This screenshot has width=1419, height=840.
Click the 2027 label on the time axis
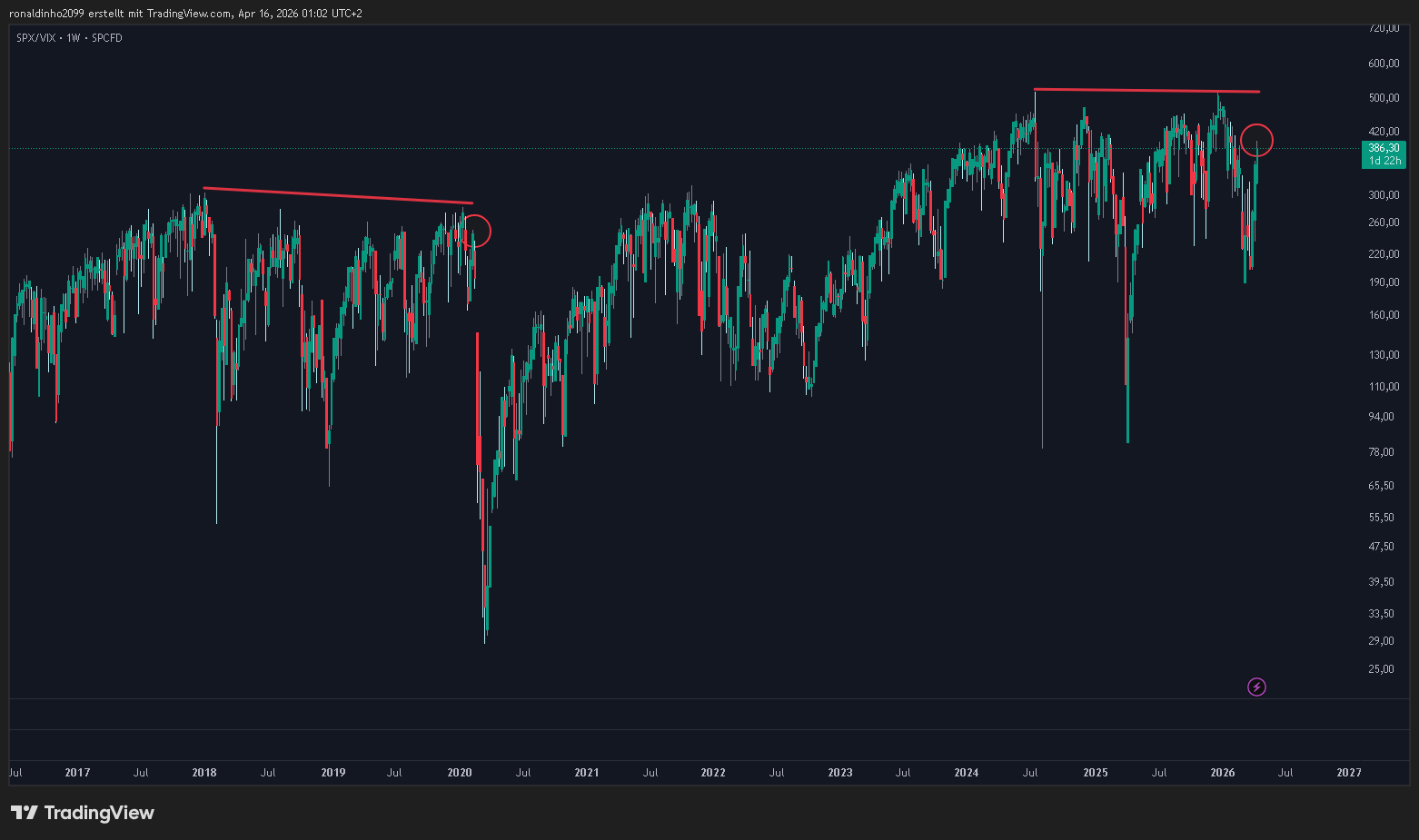[1349, 773]
